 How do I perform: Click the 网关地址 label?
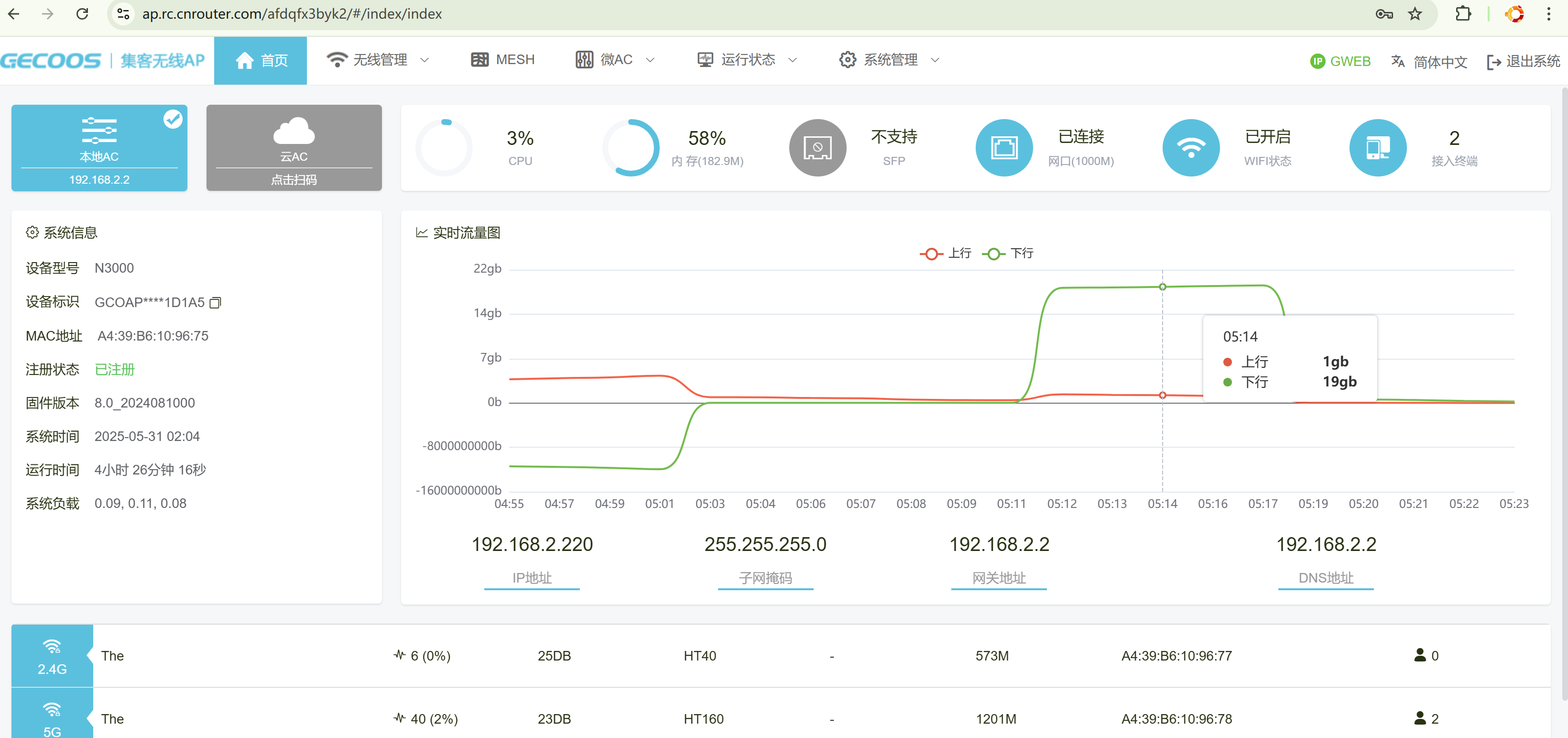click(999, 578)
